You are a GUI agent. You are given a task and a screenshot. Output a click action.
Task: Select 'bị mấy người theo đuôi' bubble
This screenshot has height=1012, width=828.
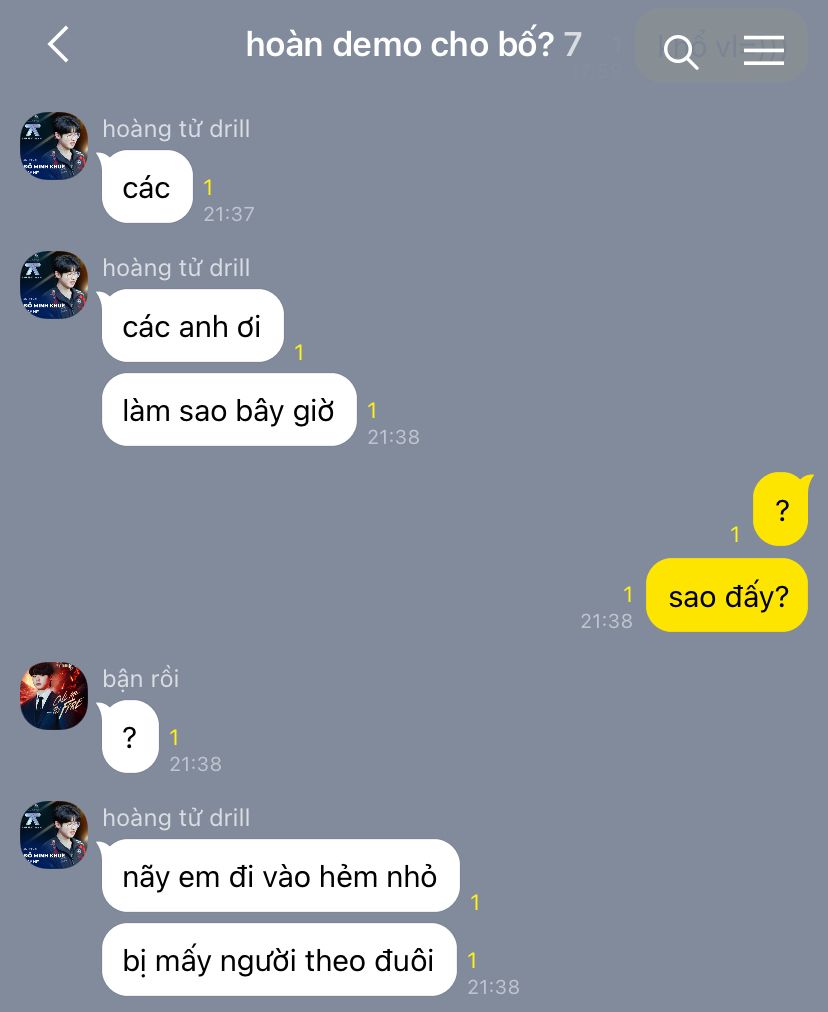(x=279, y=960)
